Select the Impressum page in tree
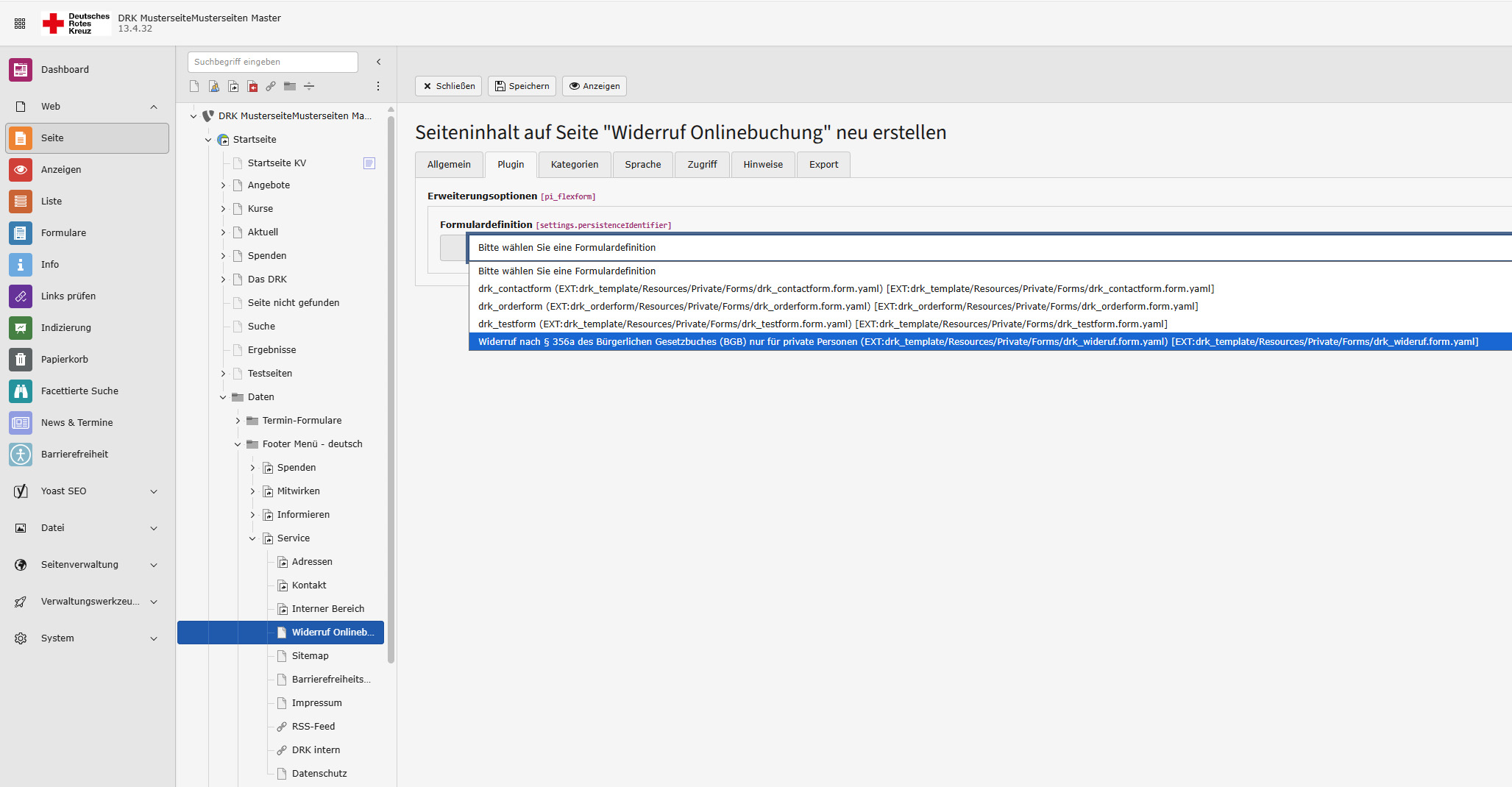Image resolution: width=1512 pixels, height=787 pixels. click(316, 703)
